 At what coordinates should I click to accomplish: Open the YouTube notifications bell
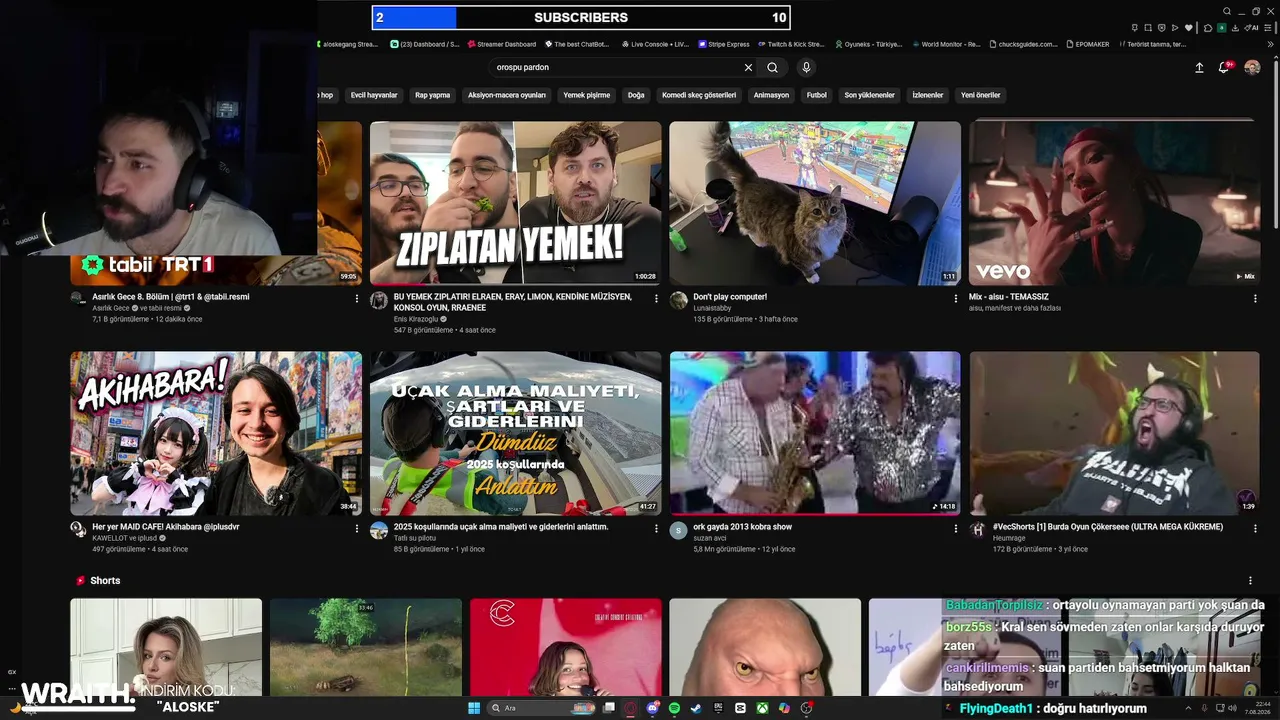click(x=1223, y=68)
